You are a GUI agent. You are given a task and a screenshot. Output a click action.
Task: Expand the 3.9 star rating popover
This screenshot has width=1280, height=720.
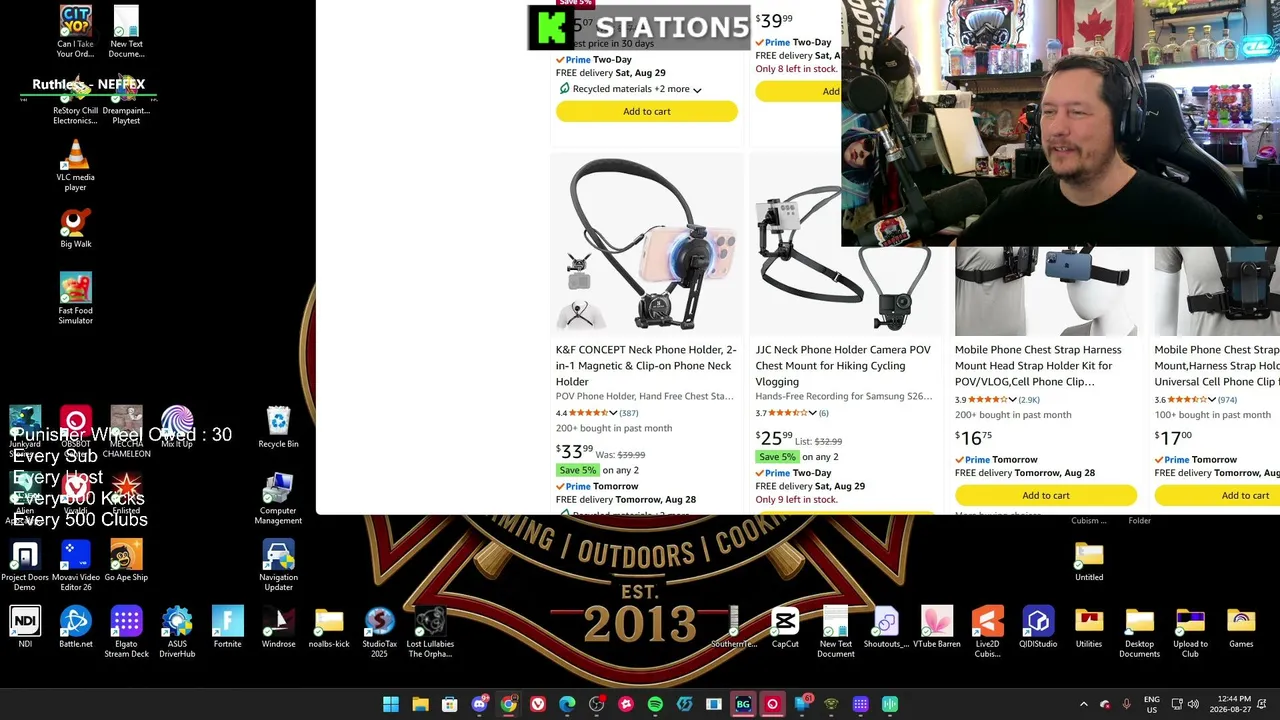point(1012,400)
